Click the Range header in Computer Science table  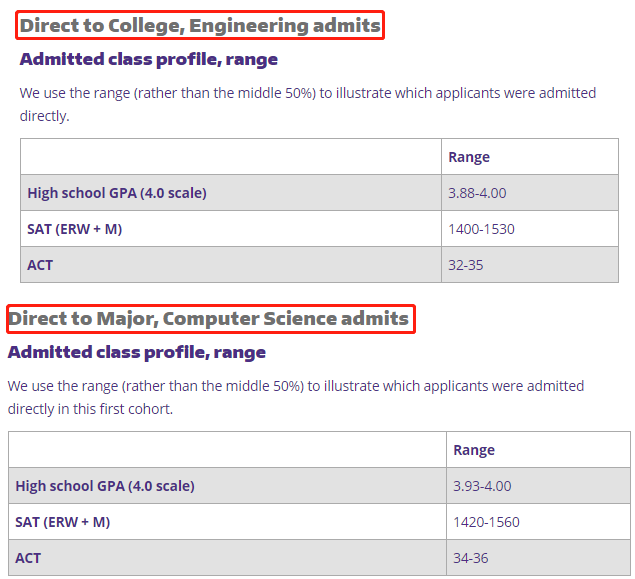(474, 450)
